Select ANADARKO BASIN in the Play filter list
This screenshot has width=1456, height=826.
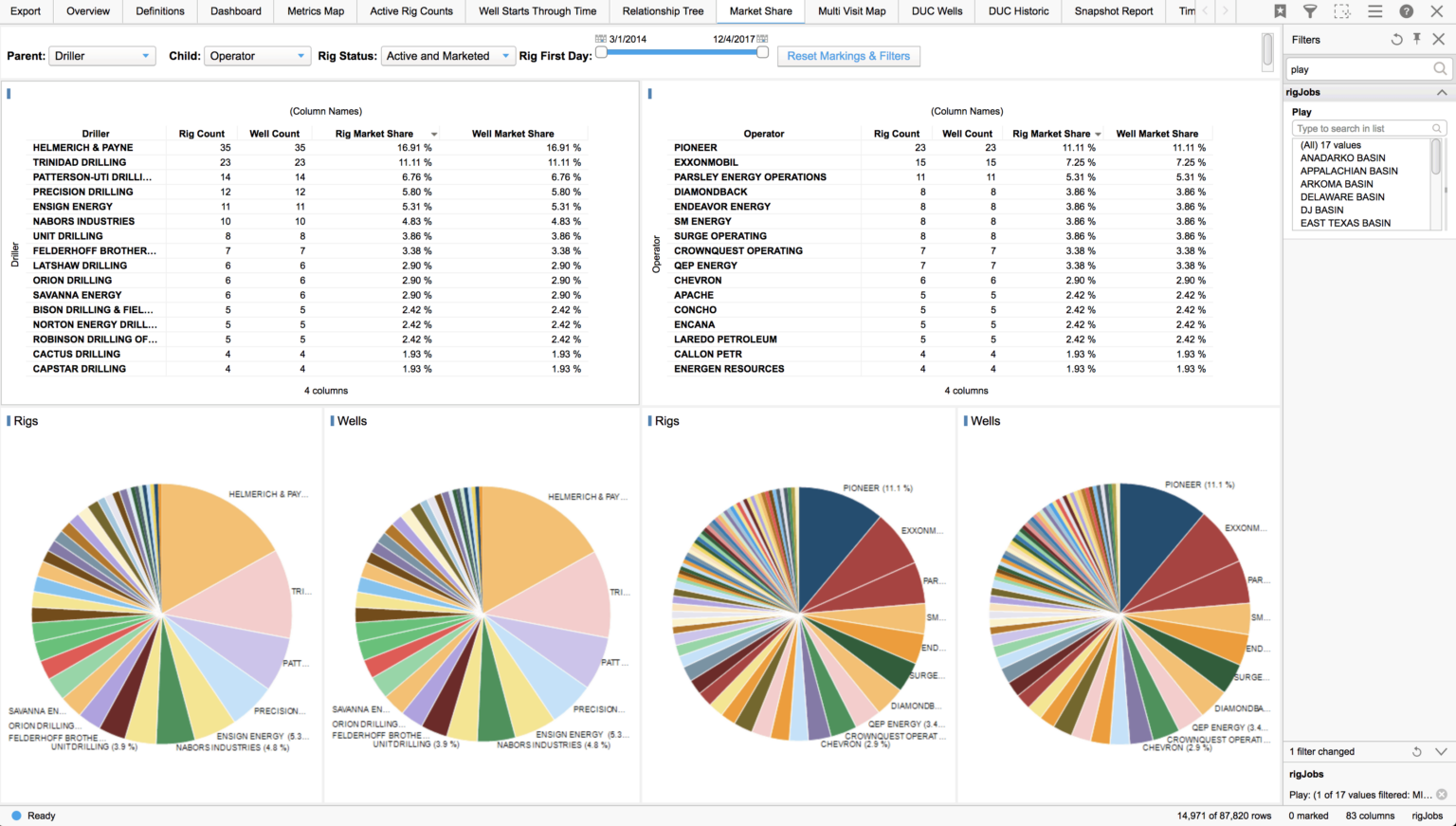[1342, 157]
